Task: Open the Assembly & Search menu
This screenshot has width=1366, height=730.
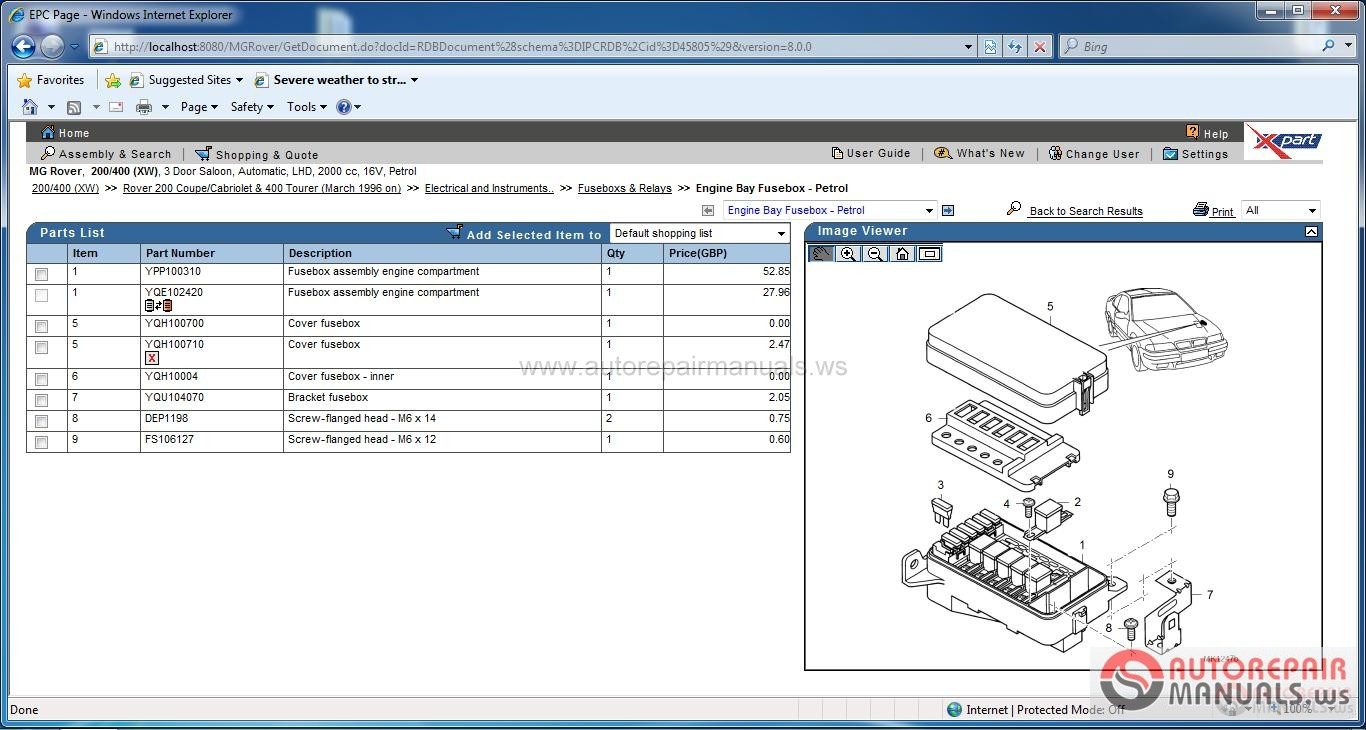Action: click(x=106, y=154)
